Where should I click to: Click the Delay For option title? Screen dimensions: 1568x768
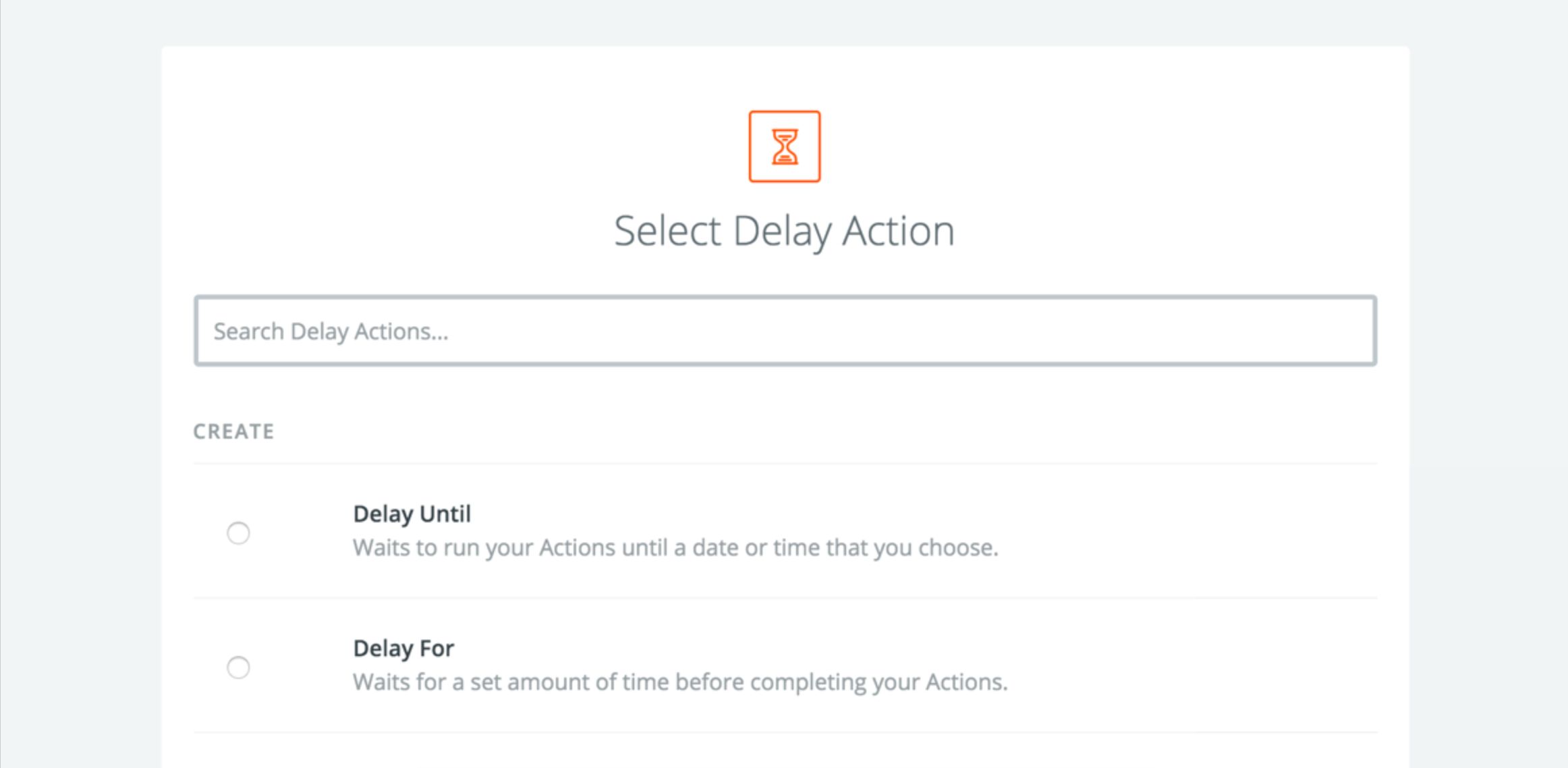point(403,649)
